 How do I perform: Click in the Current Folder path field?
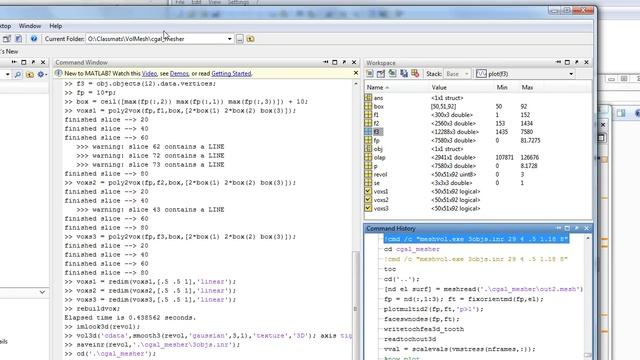156,39
